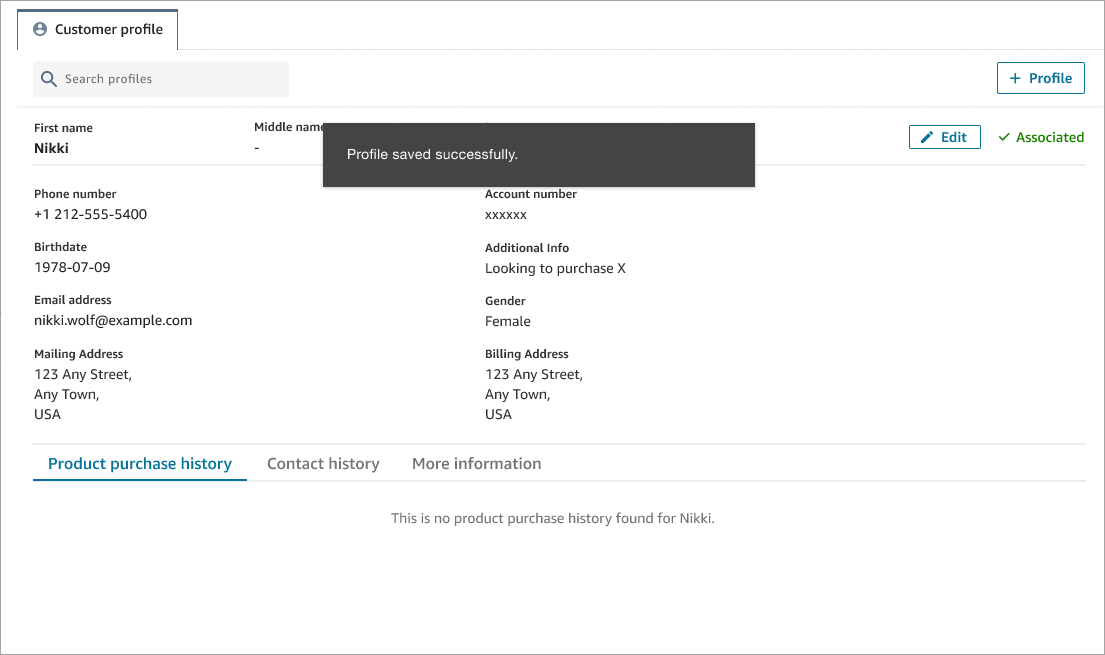
Task: Click the person icon in Customer profile tab
Action: pyautogui.click(x=40, y=30)
